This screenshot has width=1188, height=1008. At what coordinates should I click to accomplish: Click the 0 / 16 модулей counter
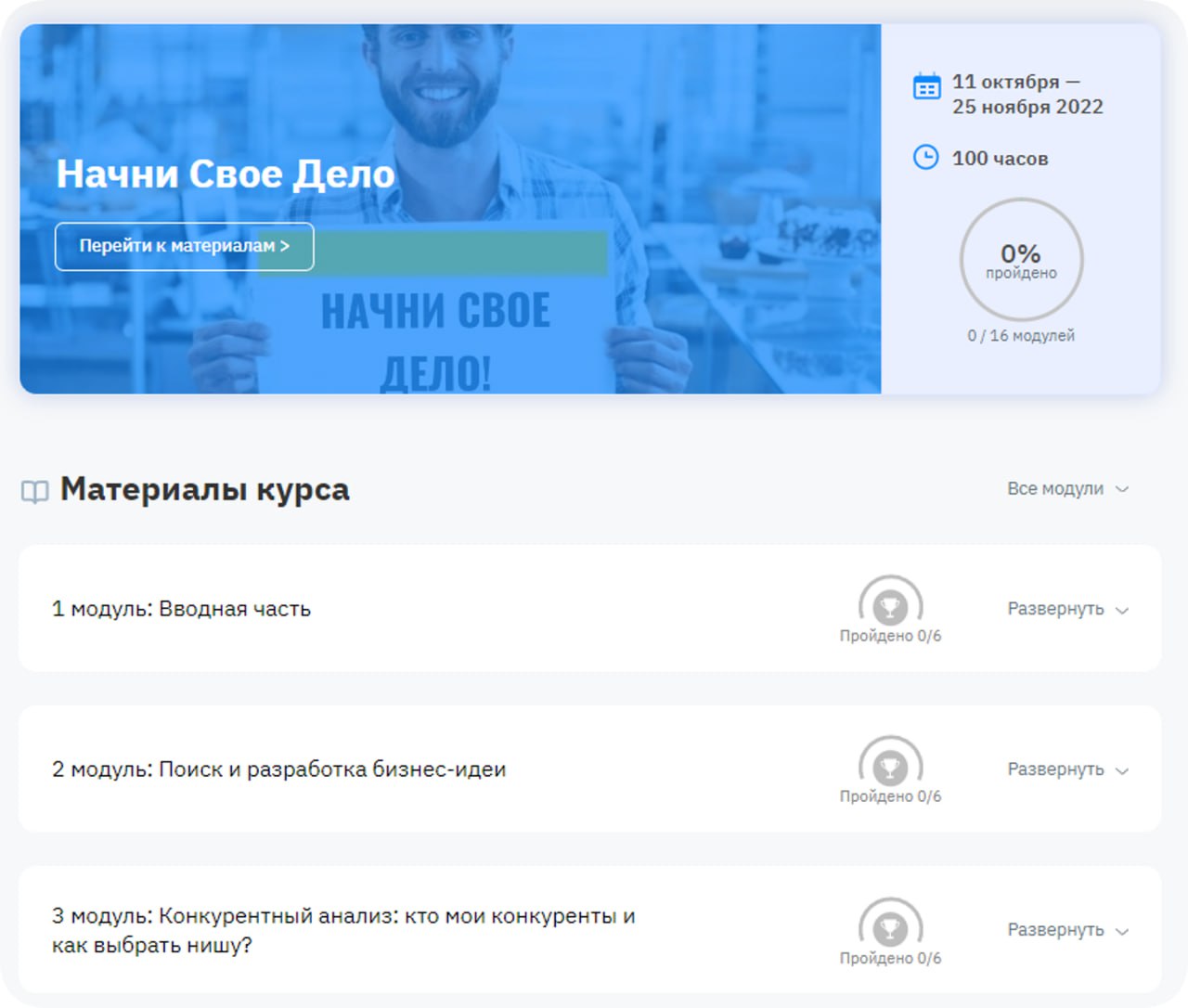(1021, 335)
